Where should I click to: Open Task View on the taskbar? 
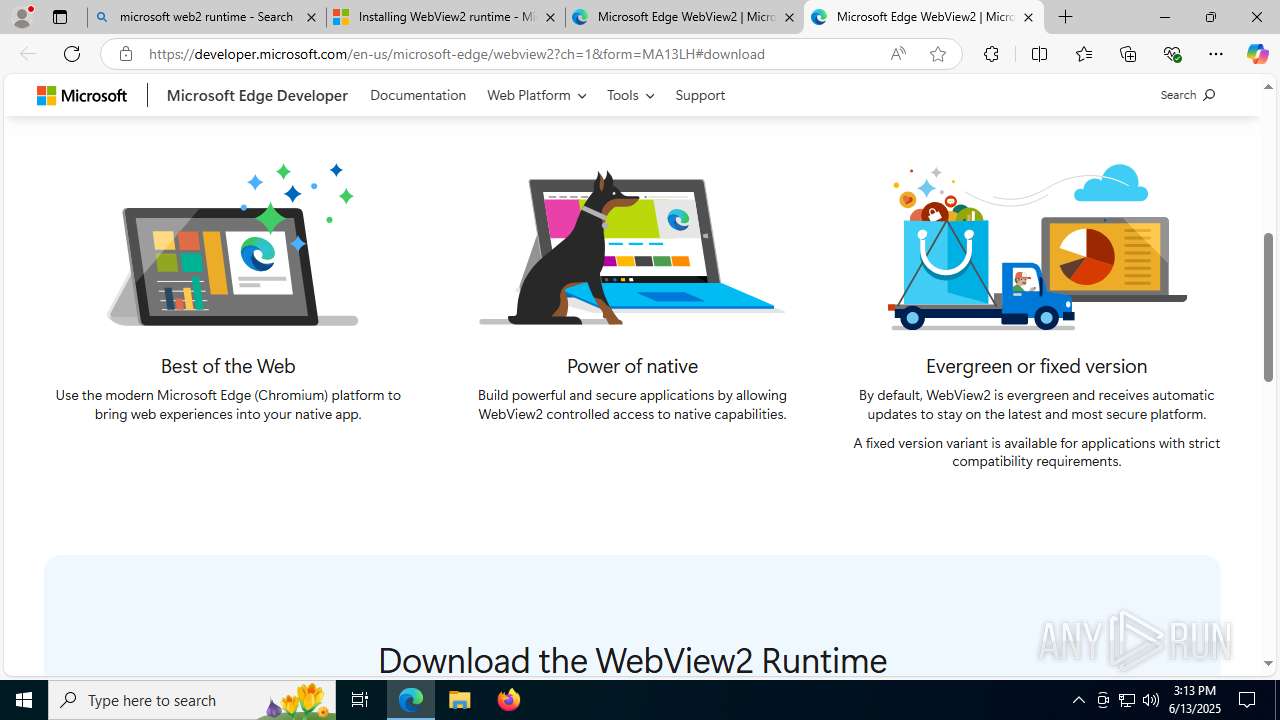click(360, 700)
